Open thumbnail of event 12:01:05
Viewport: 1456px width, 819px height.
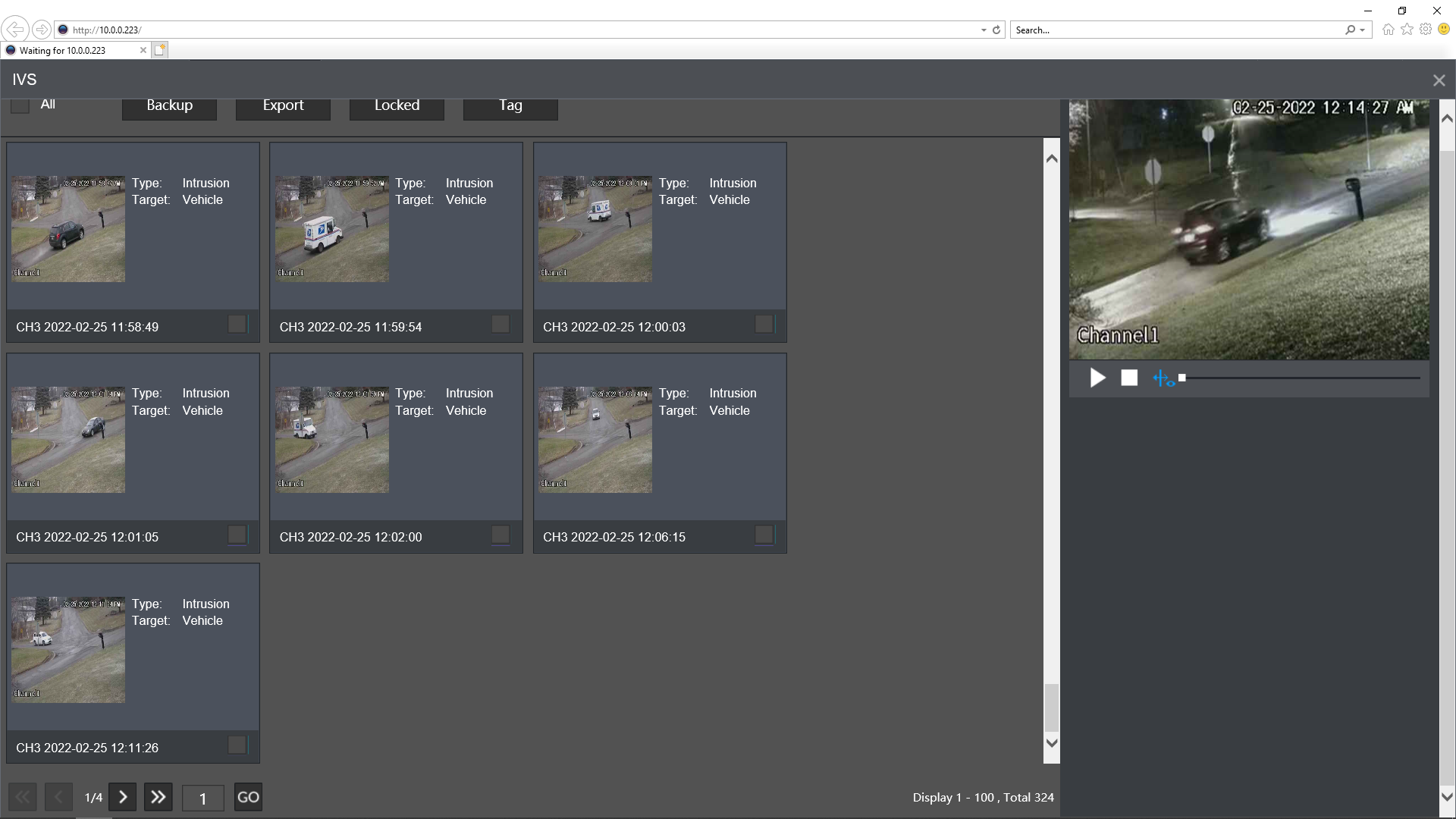pyautogui.click(x=68, y=440)
